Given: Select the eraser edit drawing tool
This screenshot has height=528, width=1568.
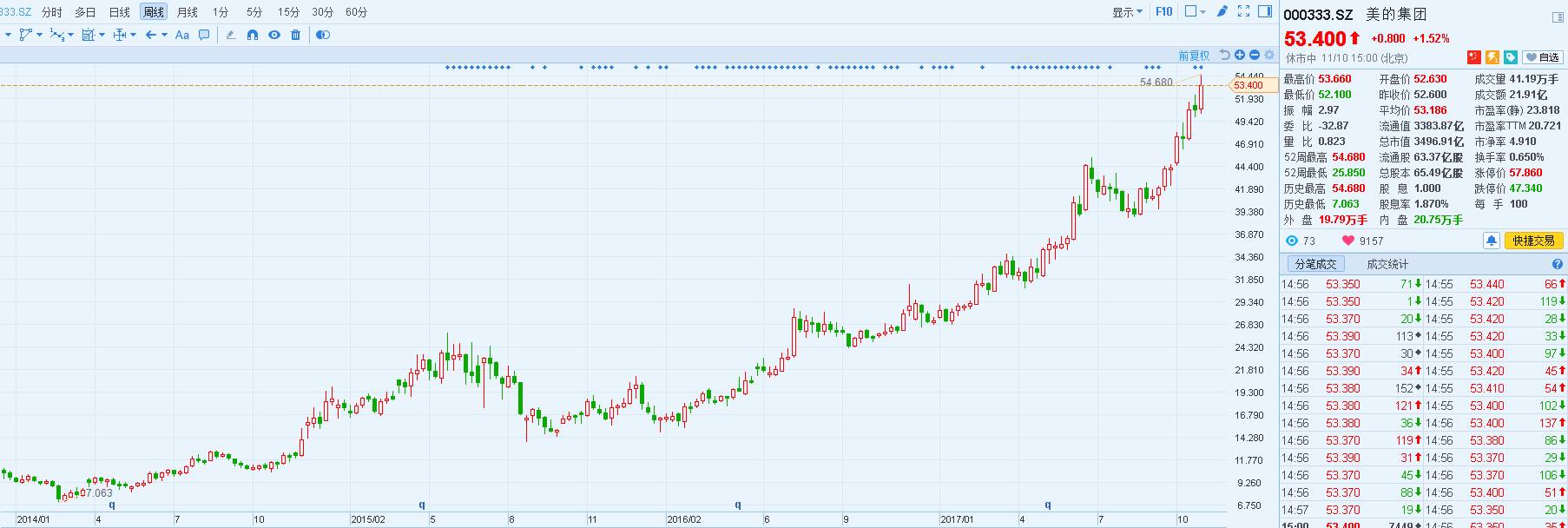Looking at the screenshot, I should click(x=230, y=35).
